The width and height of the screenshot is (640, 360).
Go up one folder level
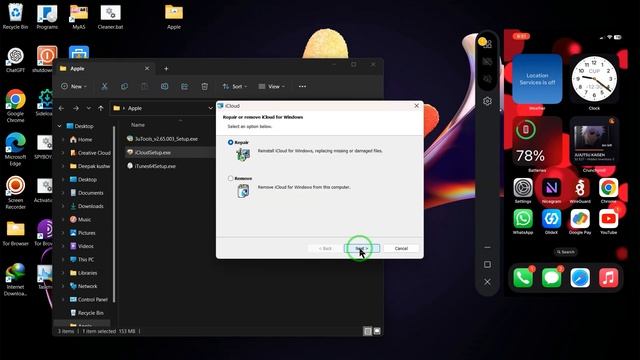tap(101, 108)
